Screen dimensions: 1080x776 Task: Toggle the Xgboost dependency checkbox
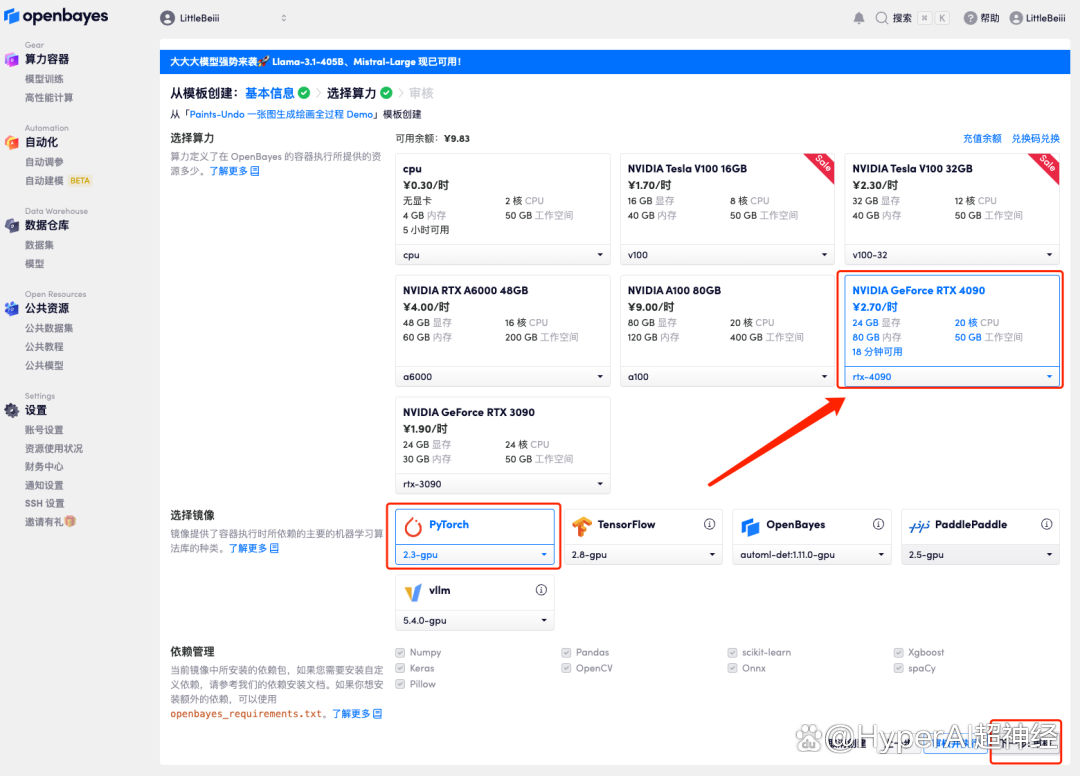[899, 652]
